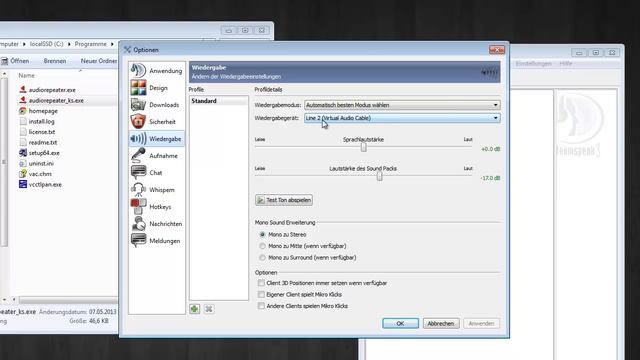Enable Andere Clients spielen Mikro Klicks
This screenshot has width=640, height=360.
[261, 306]
